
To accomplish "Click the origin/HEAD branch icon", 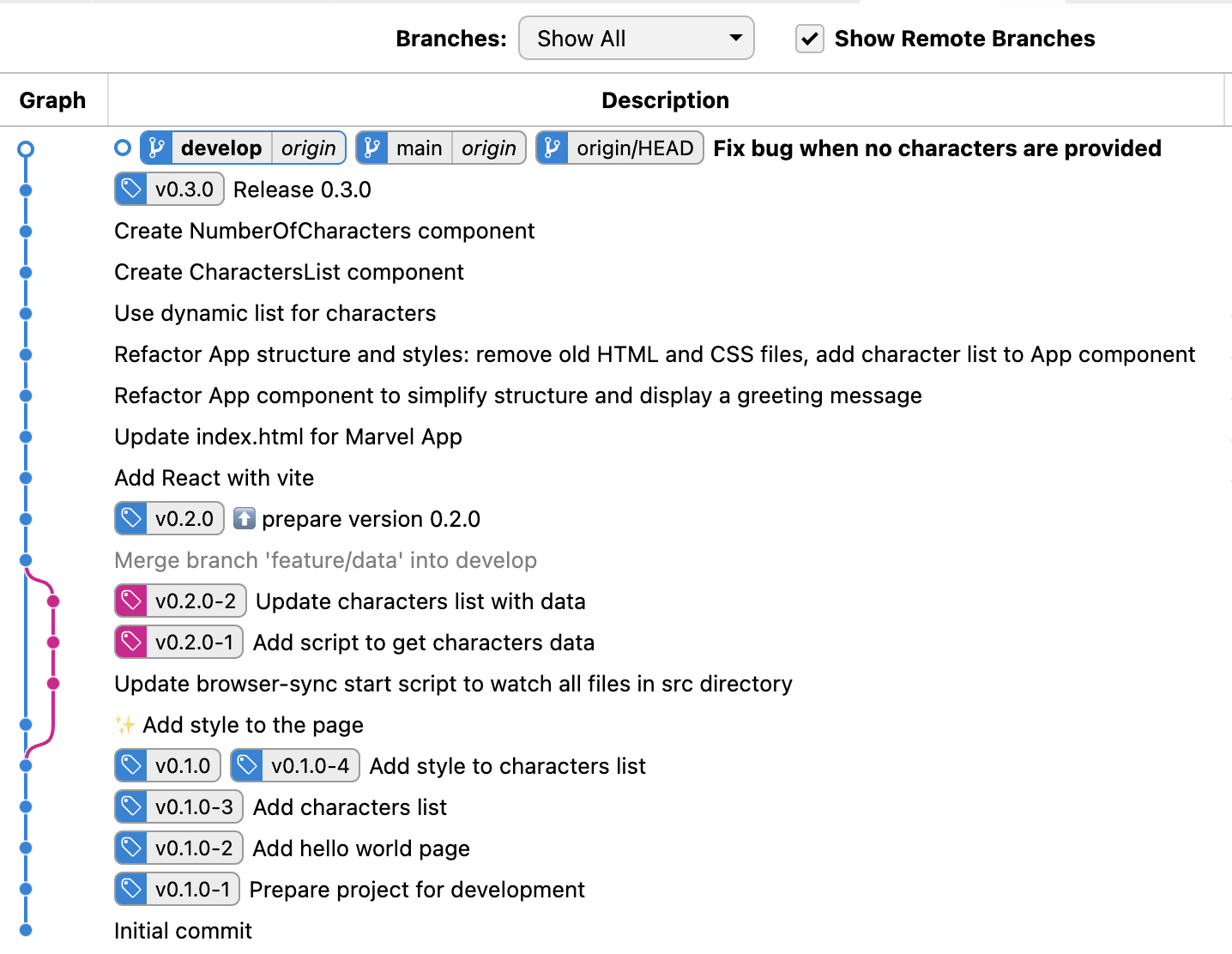I will click(x=553, y=148).
